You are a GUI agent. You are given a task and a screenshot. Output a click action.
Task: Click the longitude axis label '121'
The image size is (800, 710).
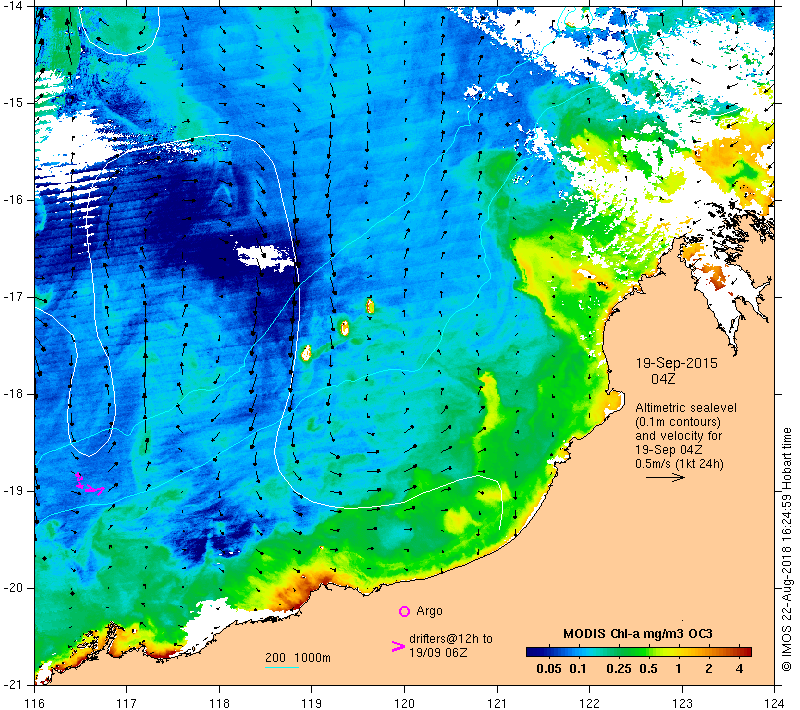pyautogui.click(x=497, y=703)
